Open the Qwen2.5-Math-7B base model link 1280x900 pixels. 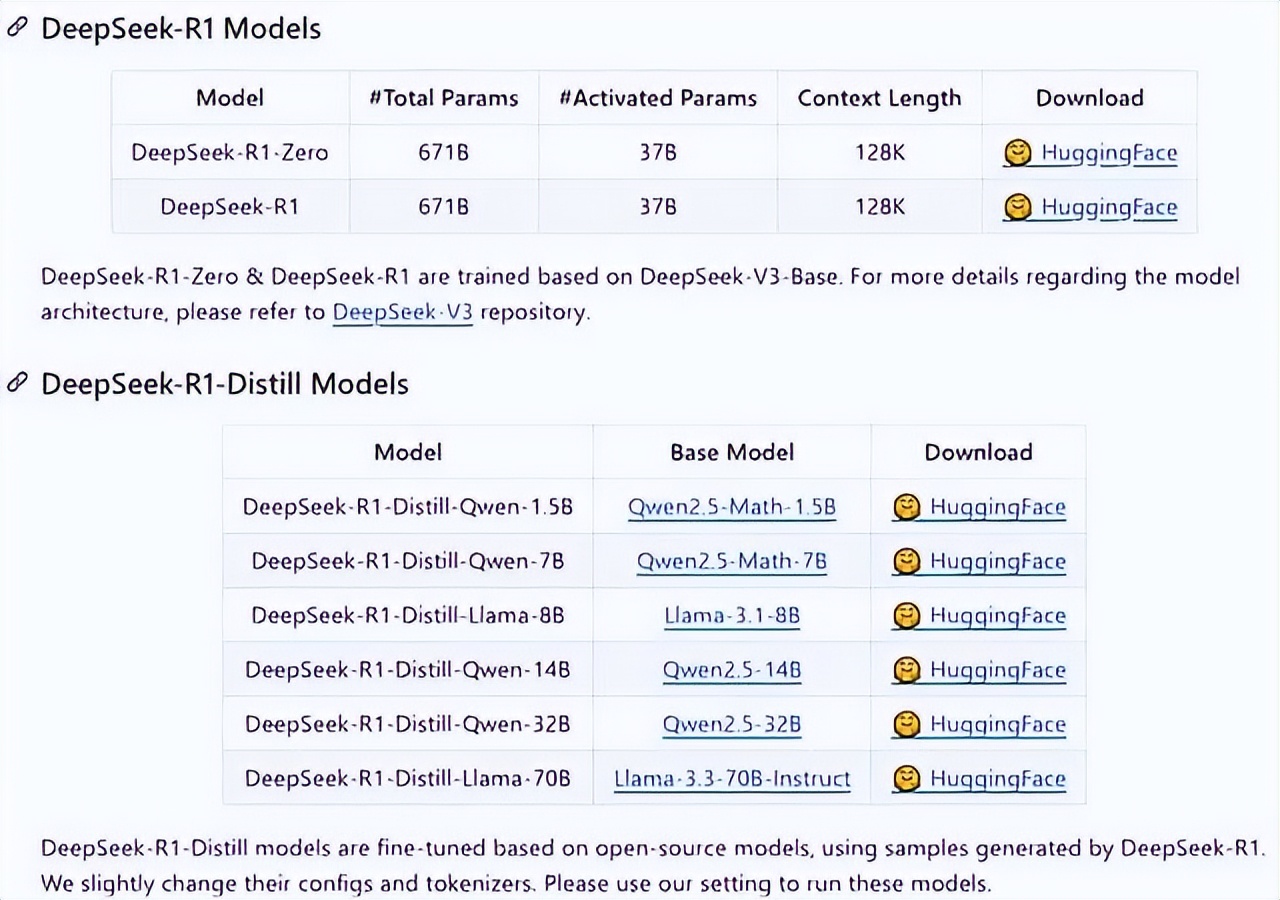(731, 561)
